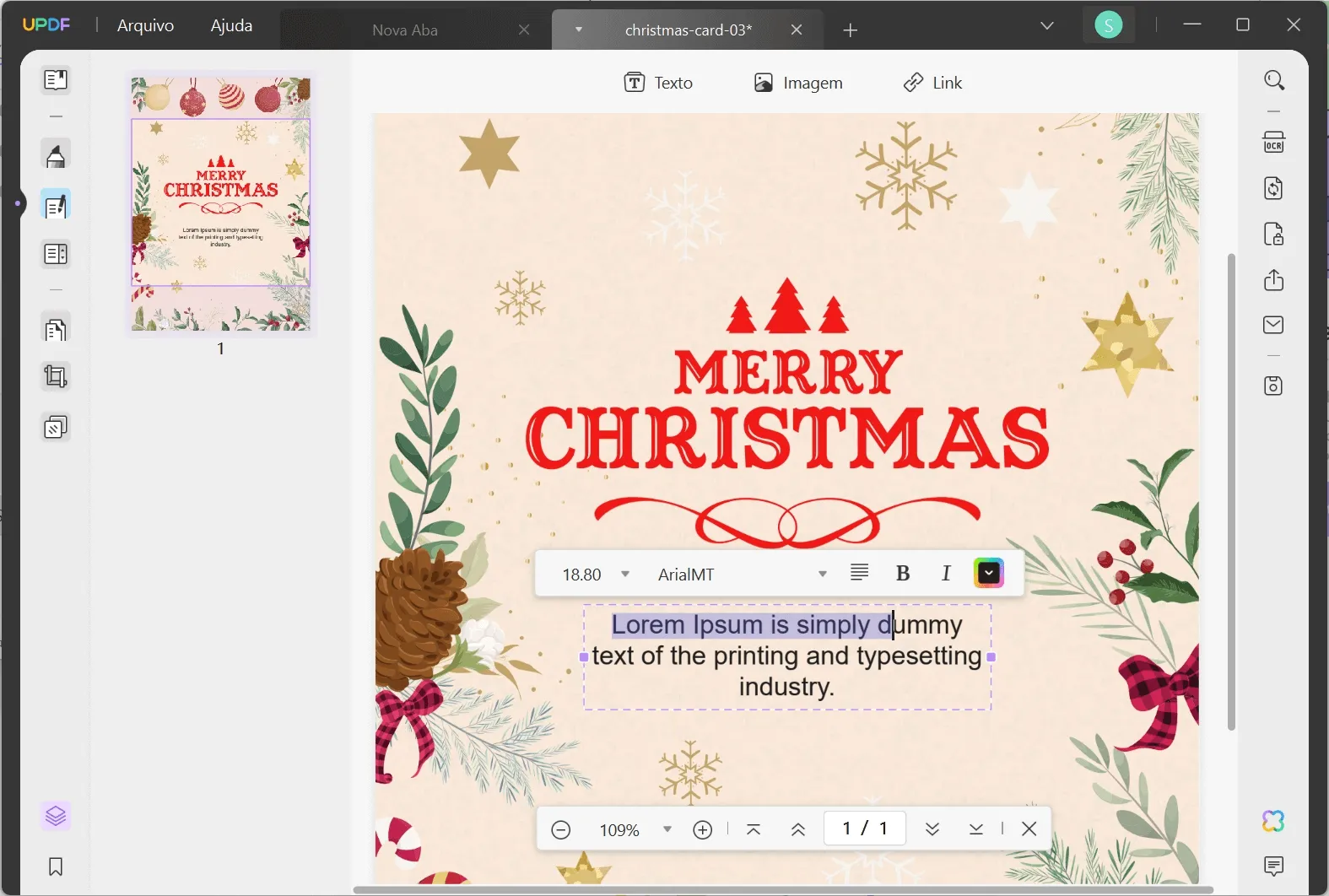Jump to the last page arrow
The height and width of the screenshot is (896, 1329).
point(976,829)
